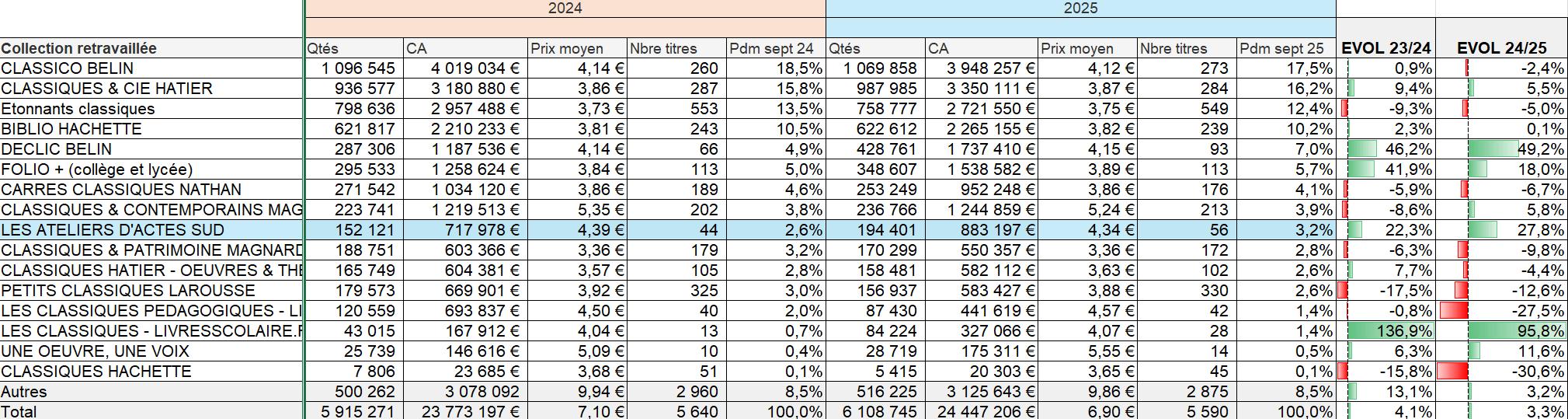Click the PETITS CLASSIQUES LAROUSSE cell

(151, 291)
